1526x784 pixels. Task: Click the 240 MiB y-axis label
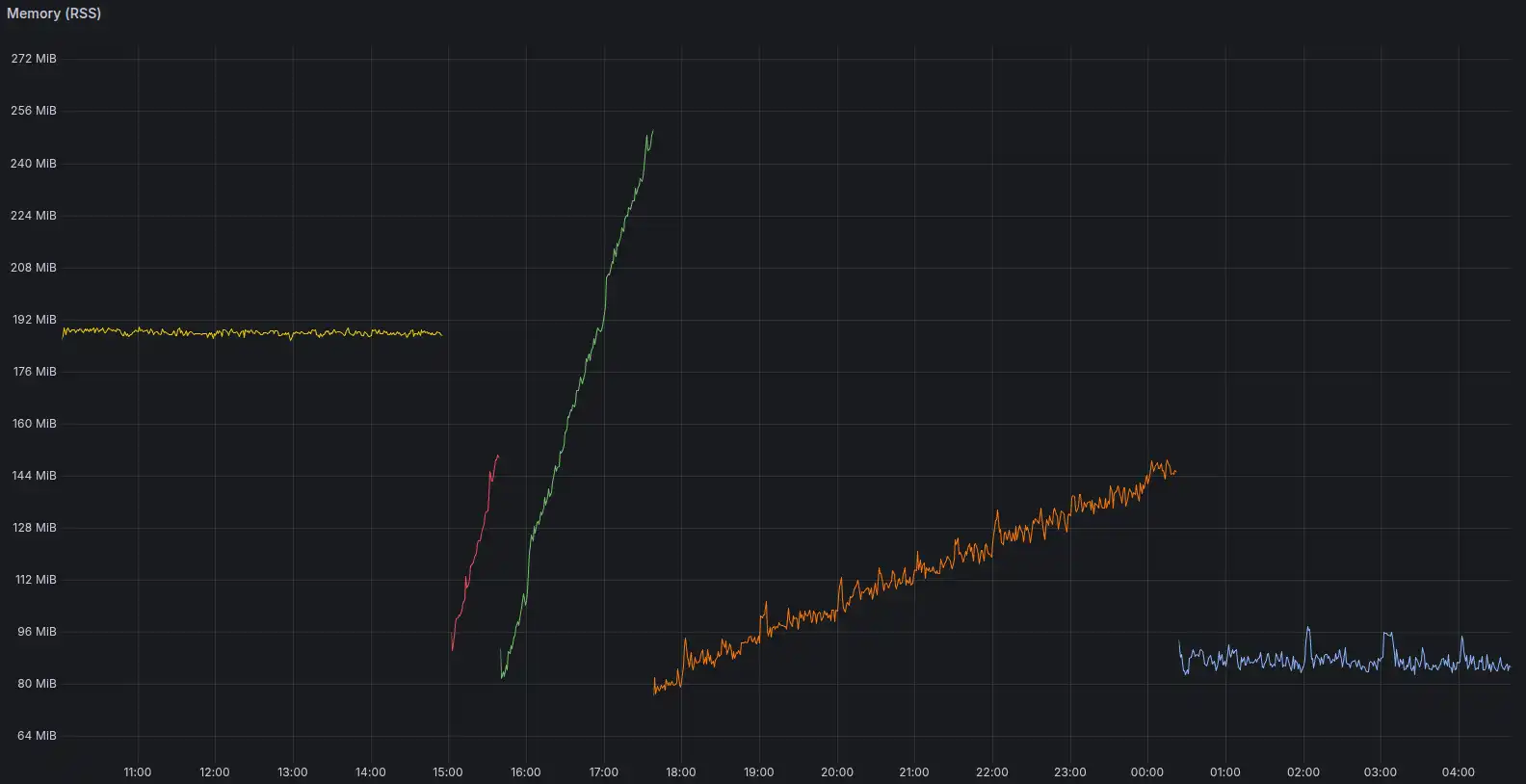[34, 164]
